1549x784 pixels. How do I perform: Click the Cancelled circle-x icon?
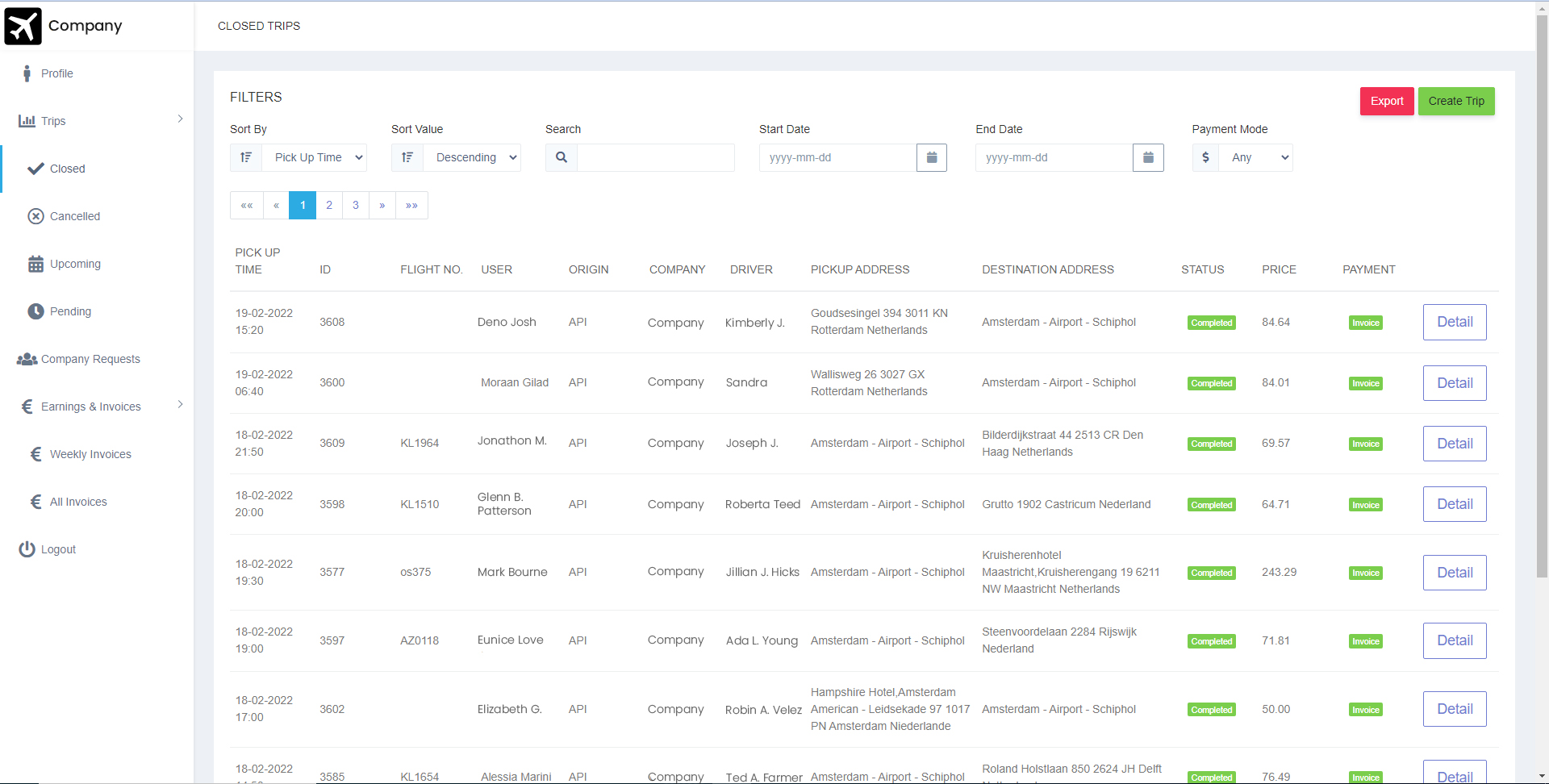[35, 216]
